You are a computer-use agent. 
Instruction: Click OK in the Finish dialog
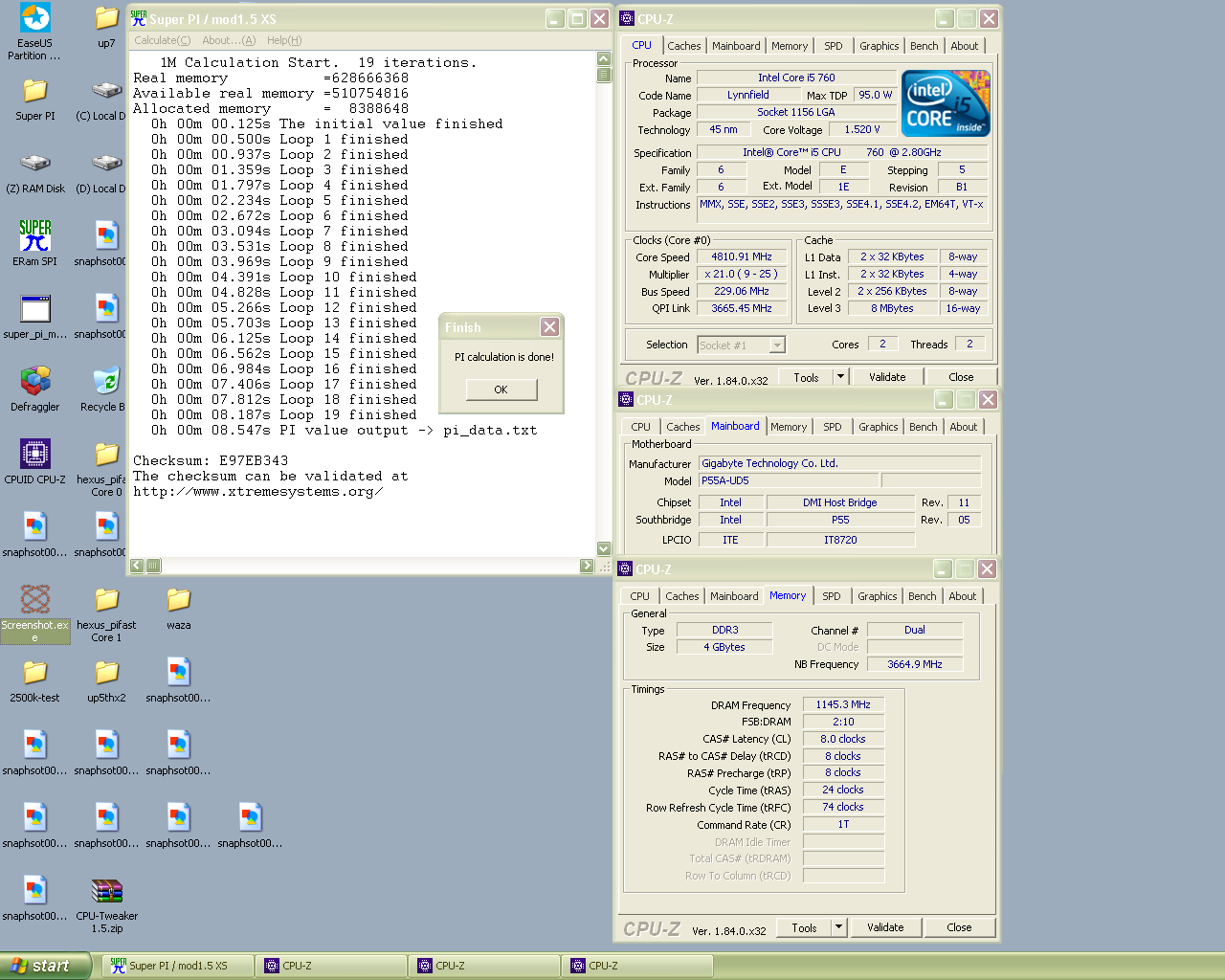[501, 390]
